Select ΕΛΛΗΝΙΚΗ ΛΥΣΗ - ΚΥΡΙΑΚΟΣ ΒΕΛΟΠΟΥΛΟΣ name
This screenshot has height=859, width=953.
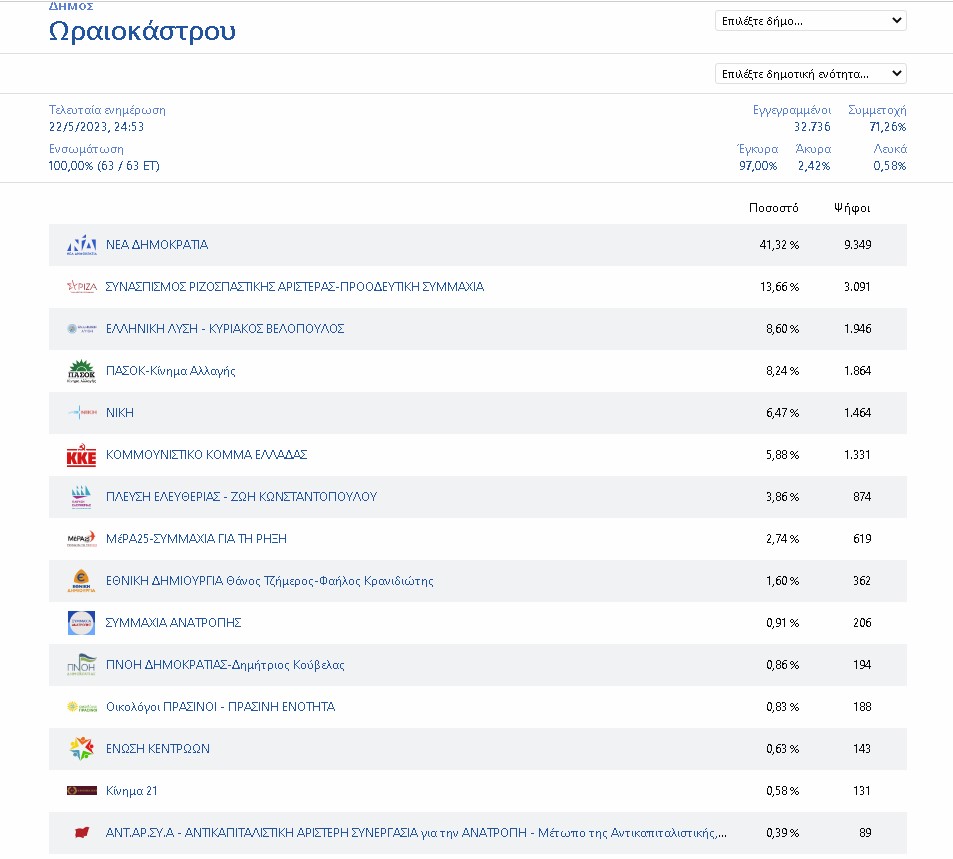tap(225, 329)
